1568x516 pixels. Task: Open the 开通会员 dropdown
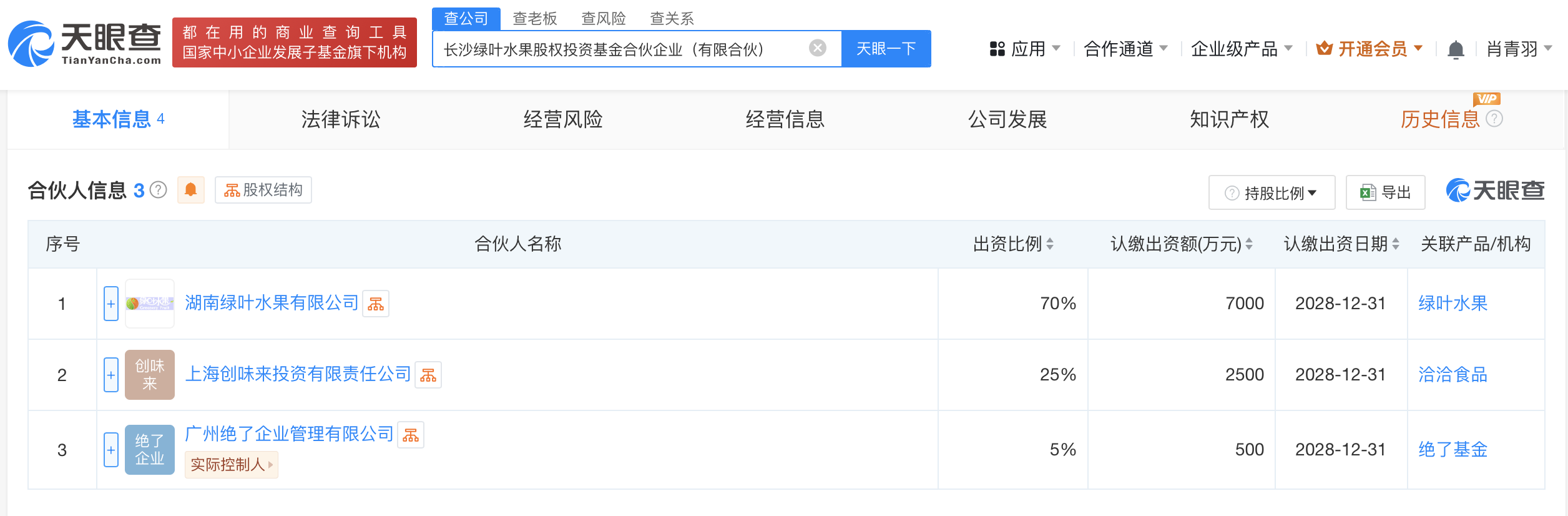pos(1370,49)
